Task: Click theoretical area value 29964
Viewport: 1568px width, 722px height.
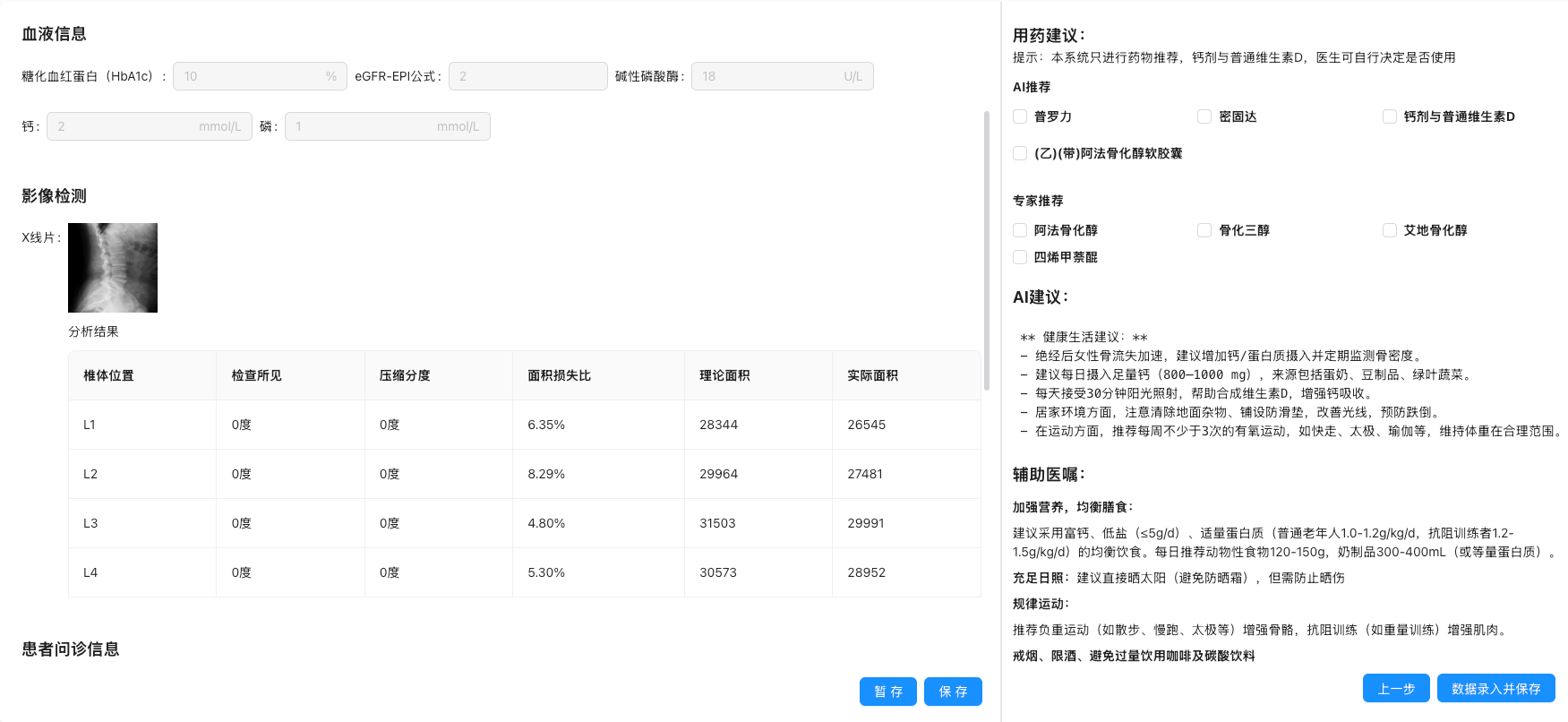Action: click(x=719, y=474)
